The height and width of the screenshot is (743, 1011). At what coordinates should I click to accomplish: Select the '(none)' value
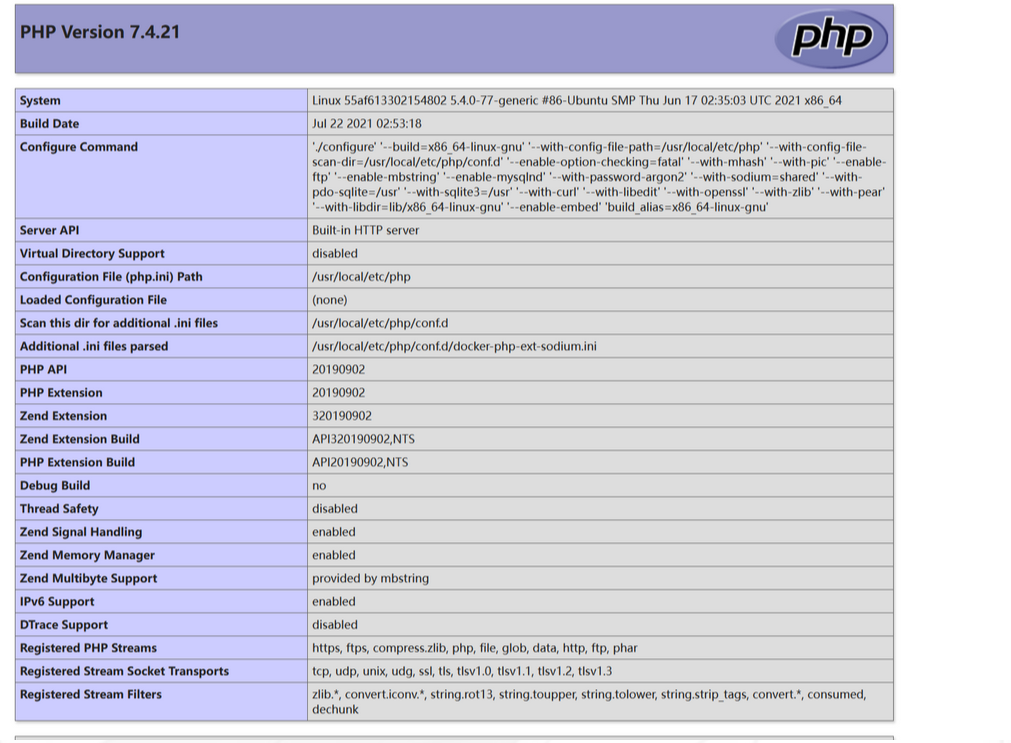pos(329,300)
